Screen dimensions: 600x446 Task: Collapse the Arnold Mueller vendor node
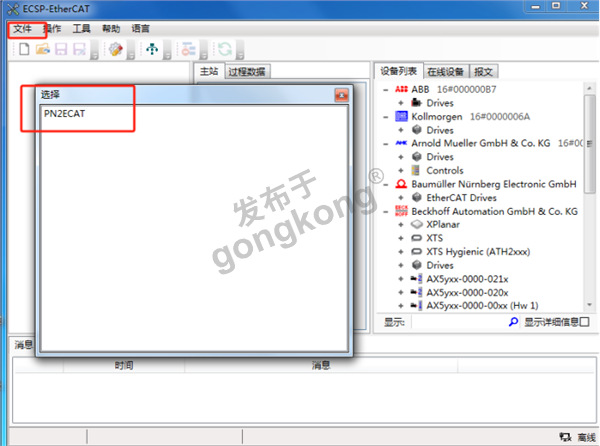[x=386, y=144]
